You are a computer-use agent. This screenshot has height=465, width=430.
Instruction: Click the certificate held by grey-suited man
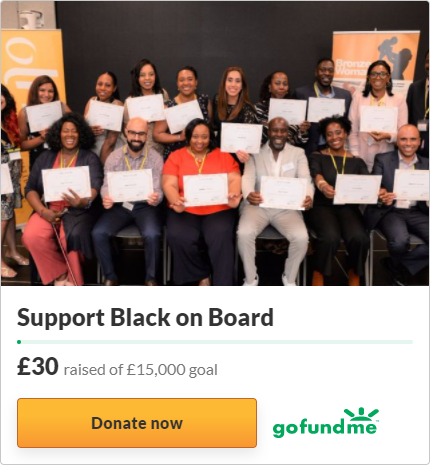click(283, 193)
